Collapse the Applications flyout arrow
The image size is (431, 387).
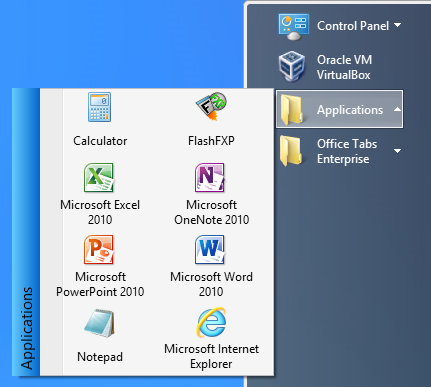[397, 109]
